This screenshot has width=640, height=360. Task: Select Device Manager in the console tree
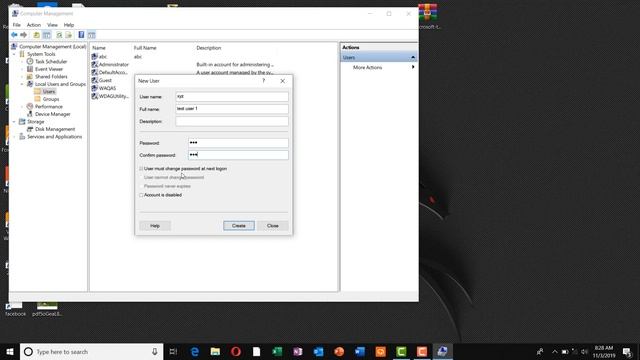pyautogui.click(x=53, y=114)
